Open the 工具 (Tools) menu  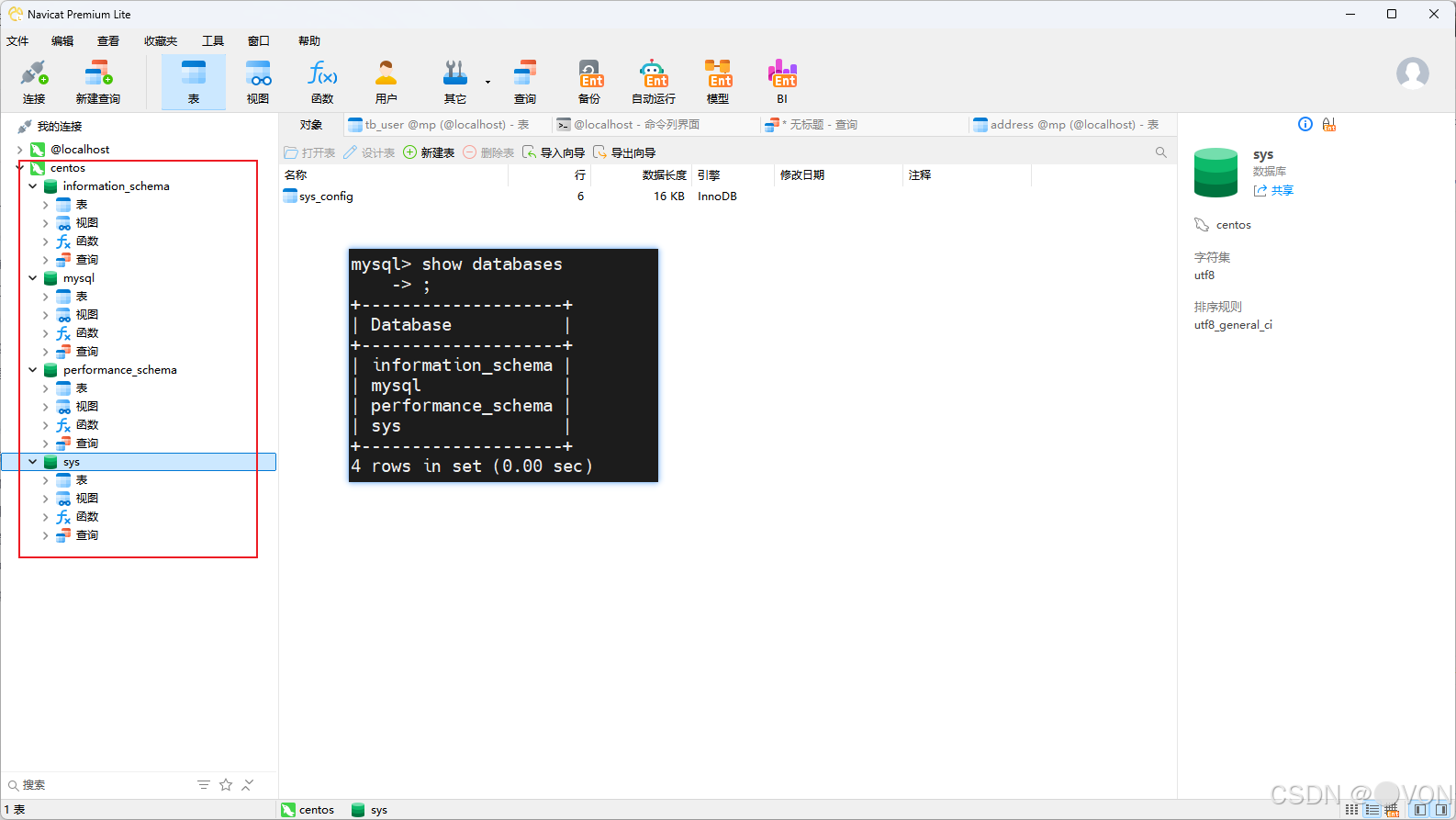213,41
